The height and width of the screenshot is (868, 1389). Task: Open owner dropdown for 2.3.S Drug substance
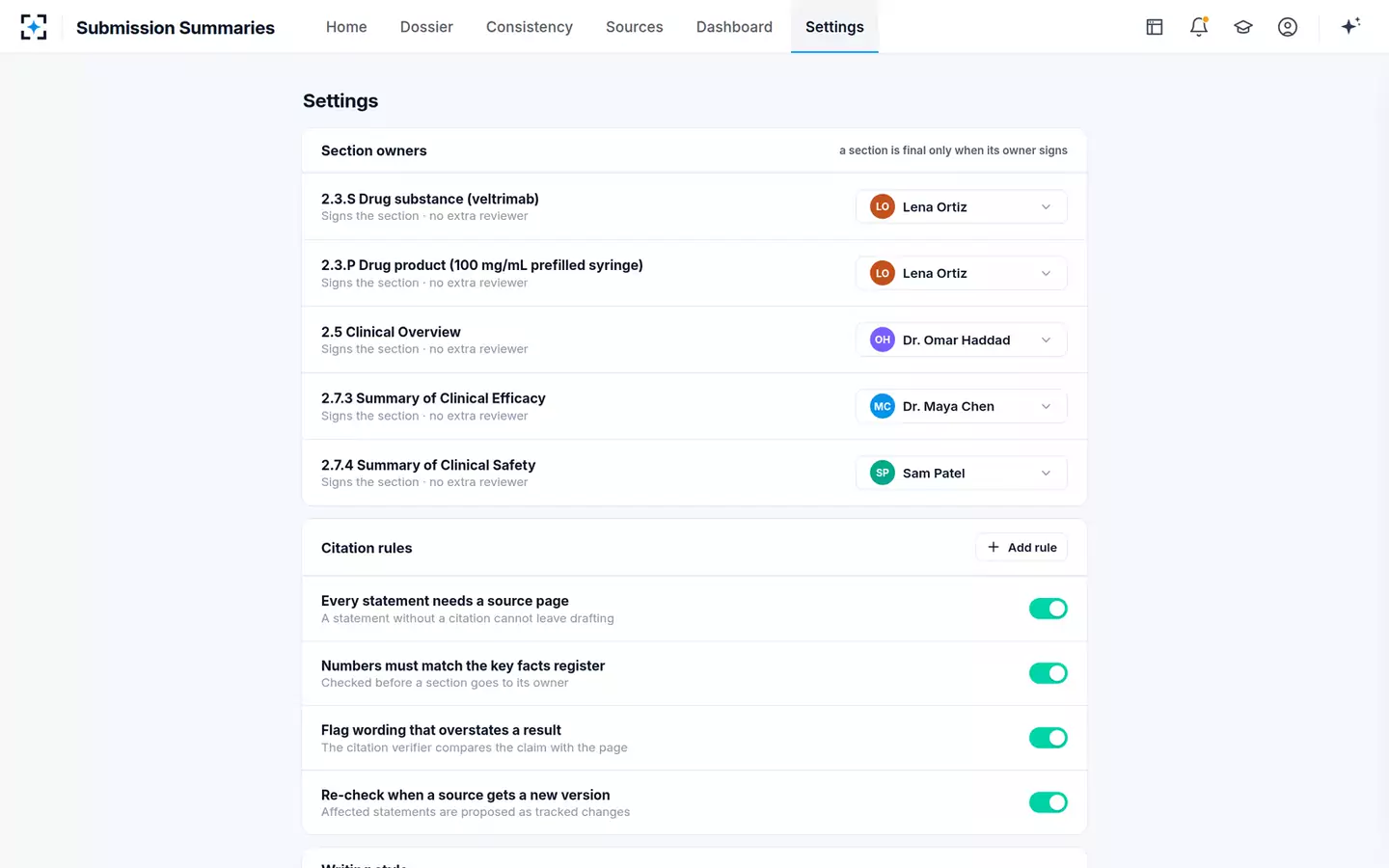pyautogui.click(x=962, y=206)
